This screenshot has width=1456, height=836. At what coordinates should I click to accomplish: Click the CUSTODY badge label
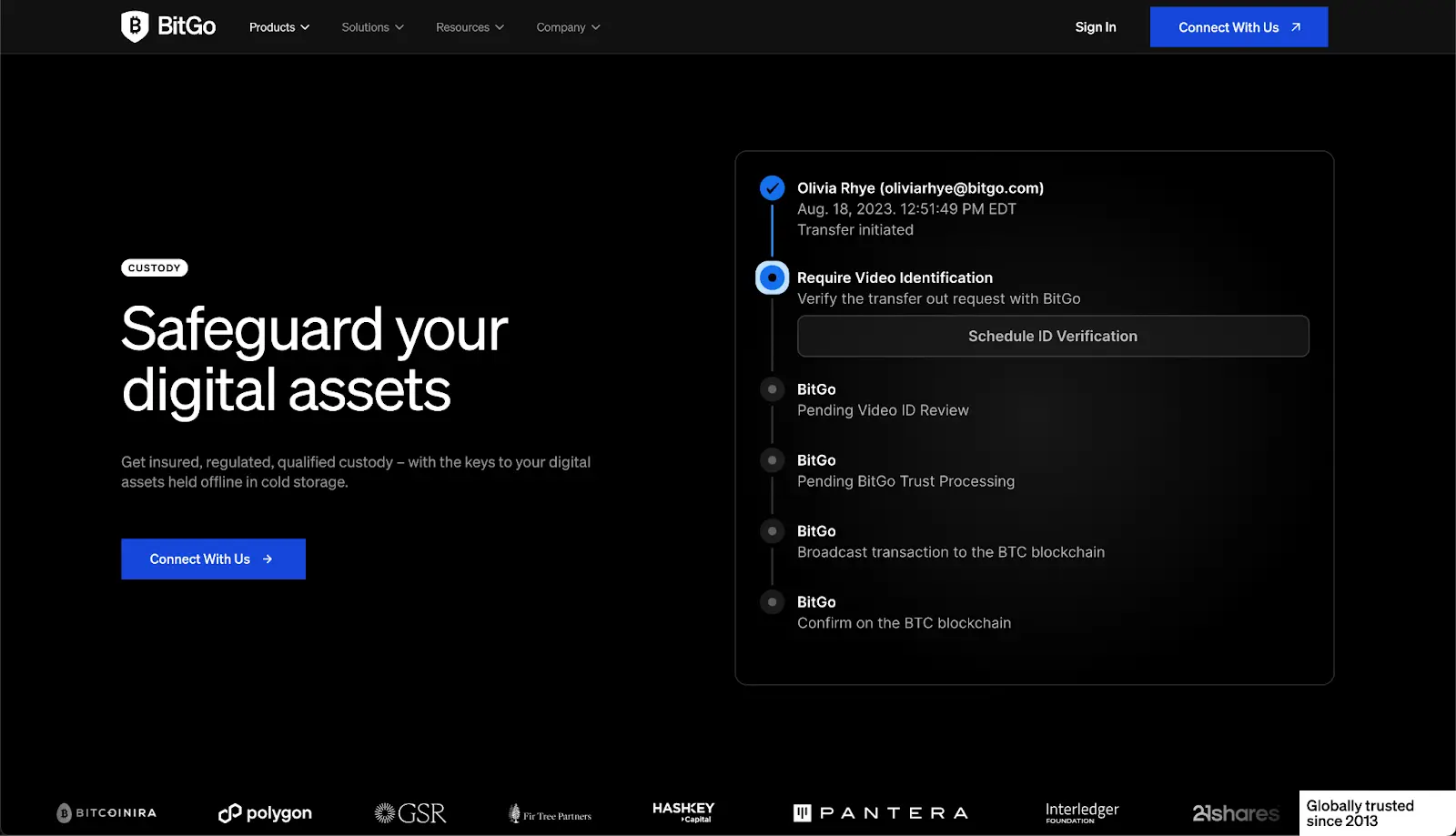pos(155,267)
